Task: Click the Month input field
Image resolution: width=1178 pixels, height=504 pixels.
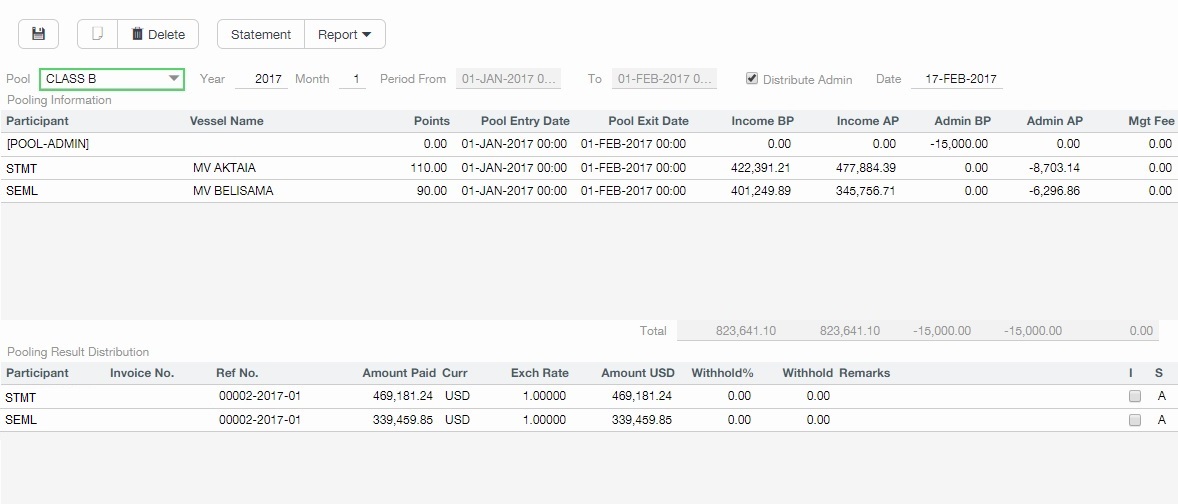Action: [352, 79]
